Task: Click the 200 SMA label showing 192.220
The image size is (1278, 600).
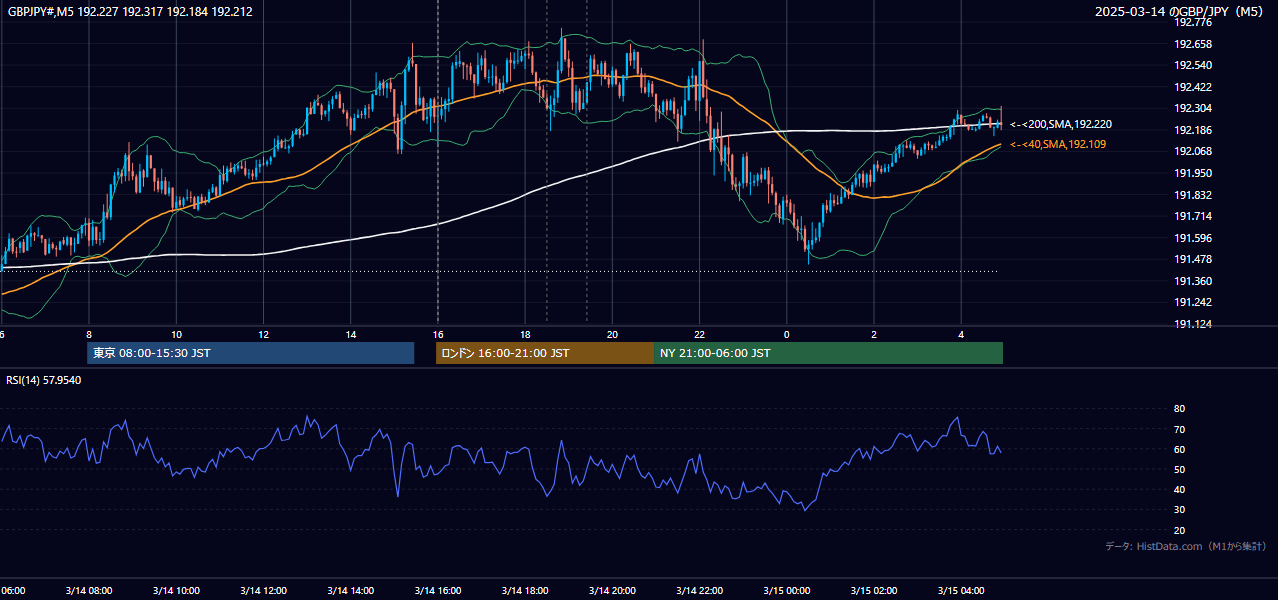Action: tap(1061, 124)
